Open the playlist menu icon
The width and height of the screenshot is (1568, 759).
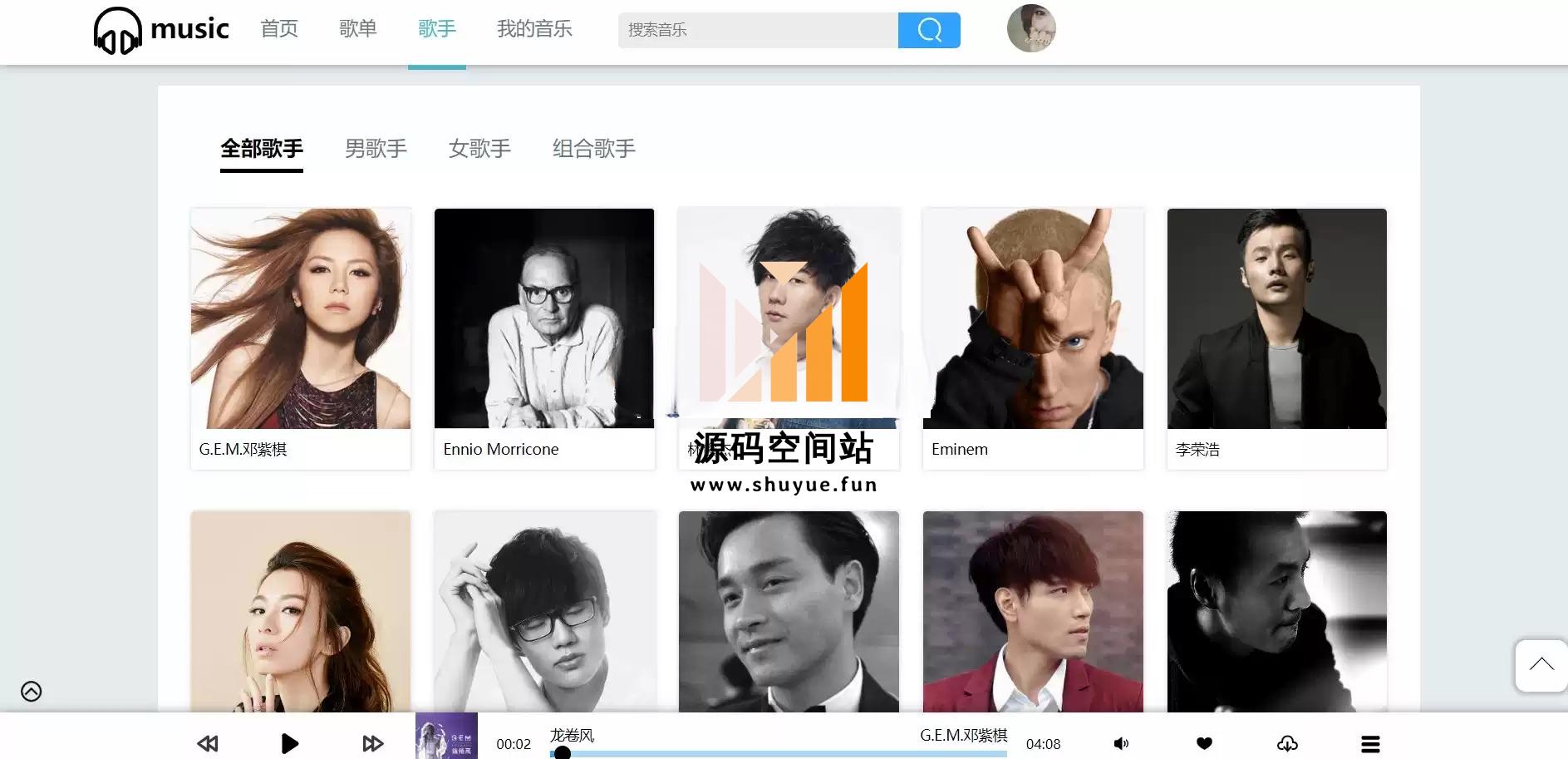click(1370, 744)
